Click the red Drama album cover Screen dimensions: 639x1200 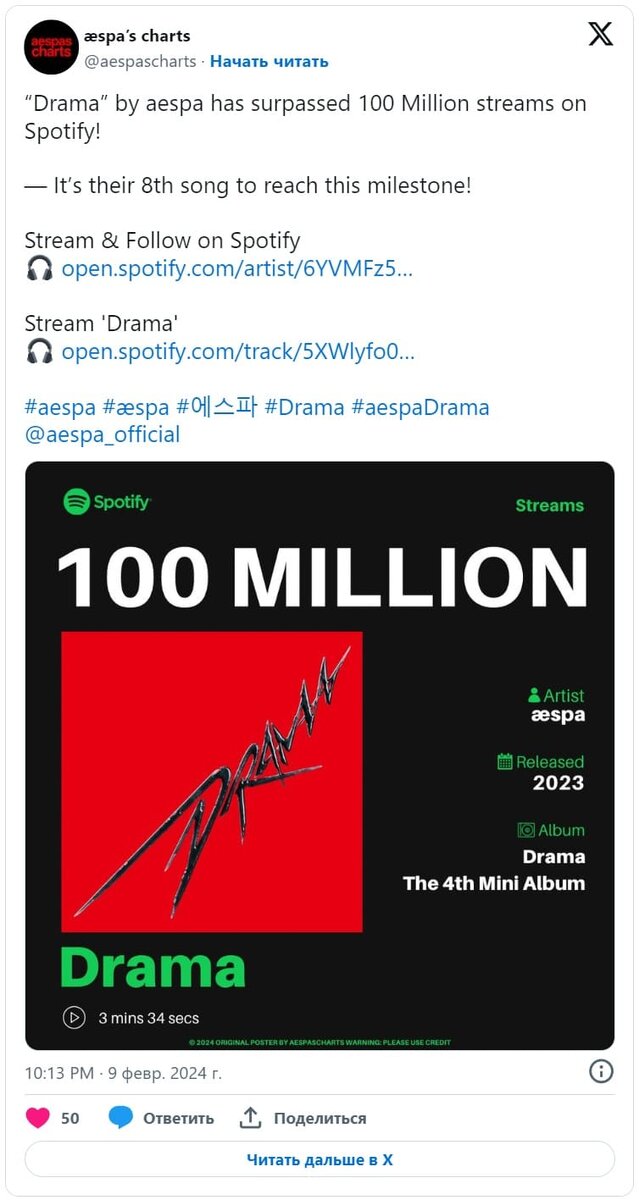coord(212,782)
